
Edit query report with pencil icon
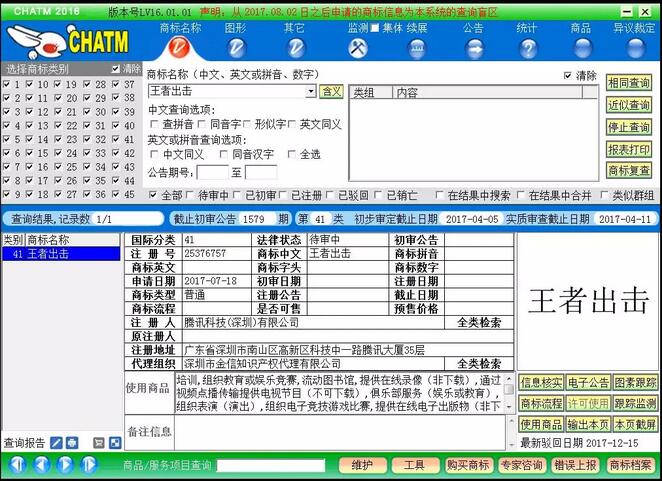pos(56,443)
